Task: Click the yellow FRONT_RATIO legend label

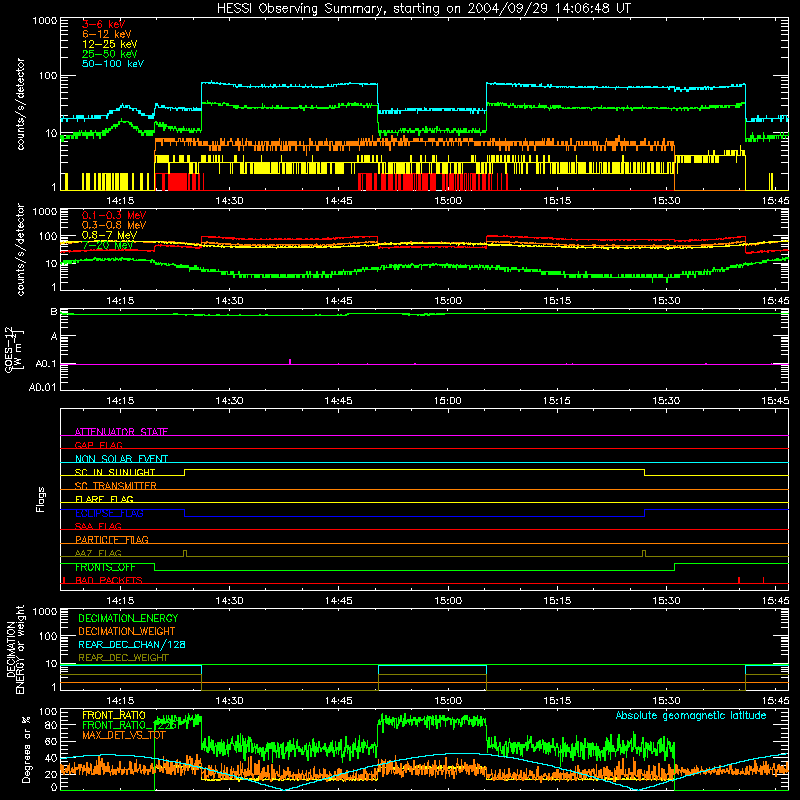Action: point(114,715)
